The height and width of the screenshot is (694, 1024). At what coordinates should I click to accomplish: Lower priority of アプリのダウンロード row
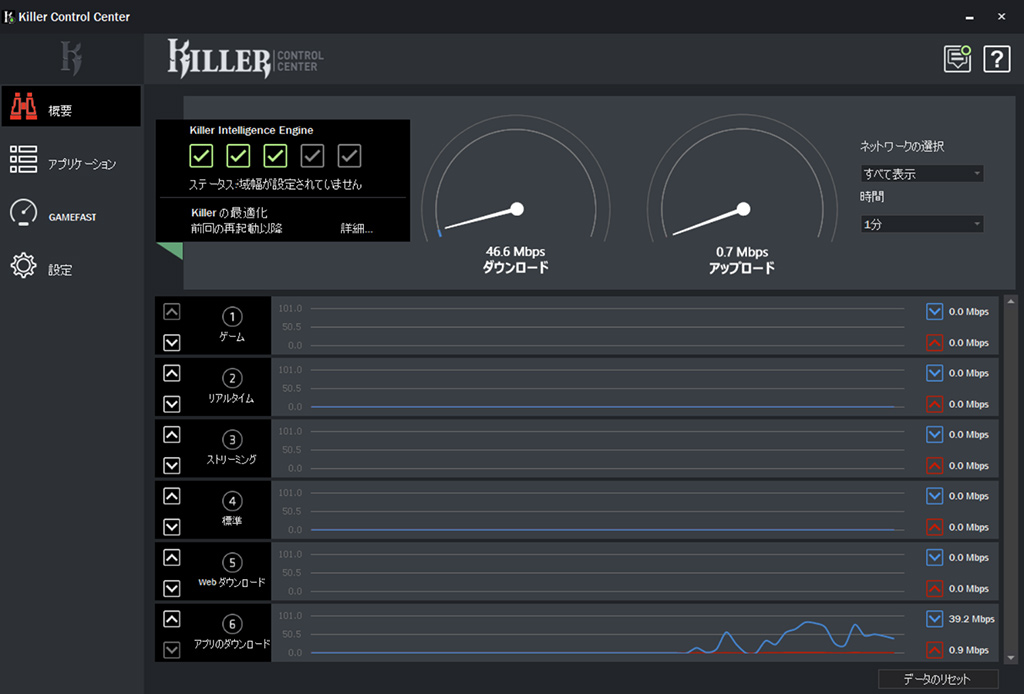pyautogui.click(x=172, y=650)
